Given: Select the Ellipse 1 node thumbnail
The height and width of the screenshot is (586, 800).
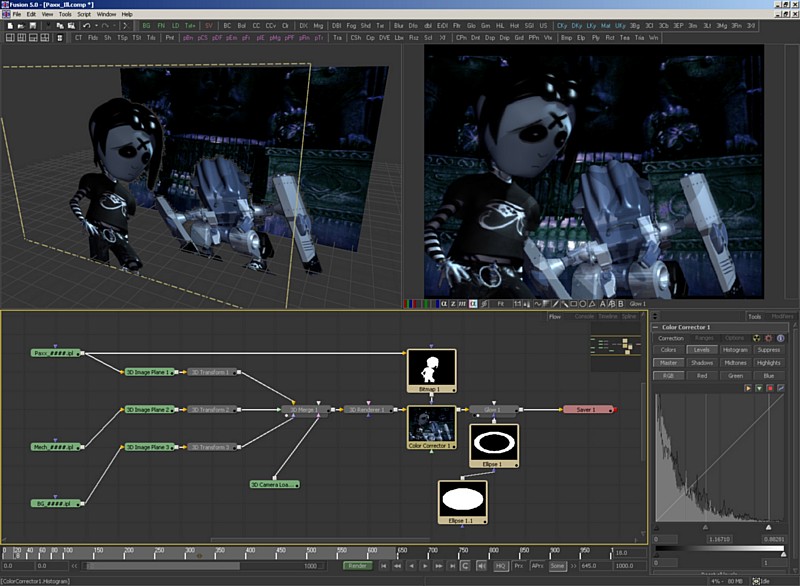Looking at the screenshot, I should tap(493, 446).
